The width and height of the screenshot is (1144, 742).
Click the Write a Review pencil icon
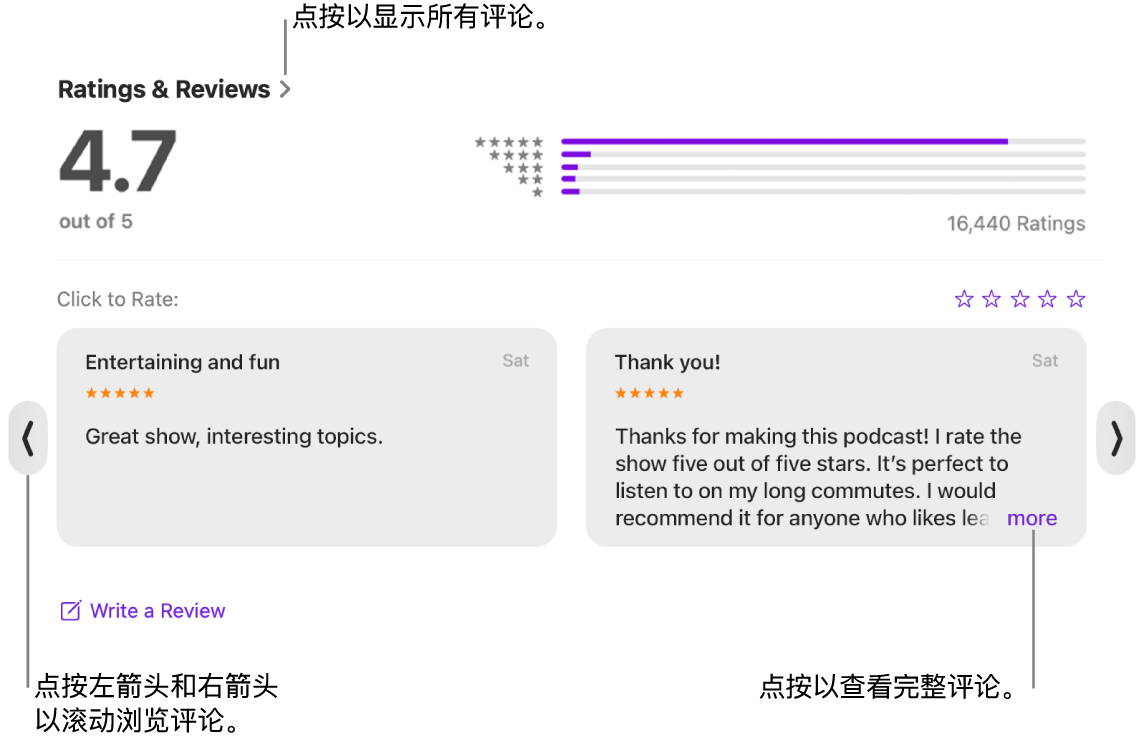[71, 611]
